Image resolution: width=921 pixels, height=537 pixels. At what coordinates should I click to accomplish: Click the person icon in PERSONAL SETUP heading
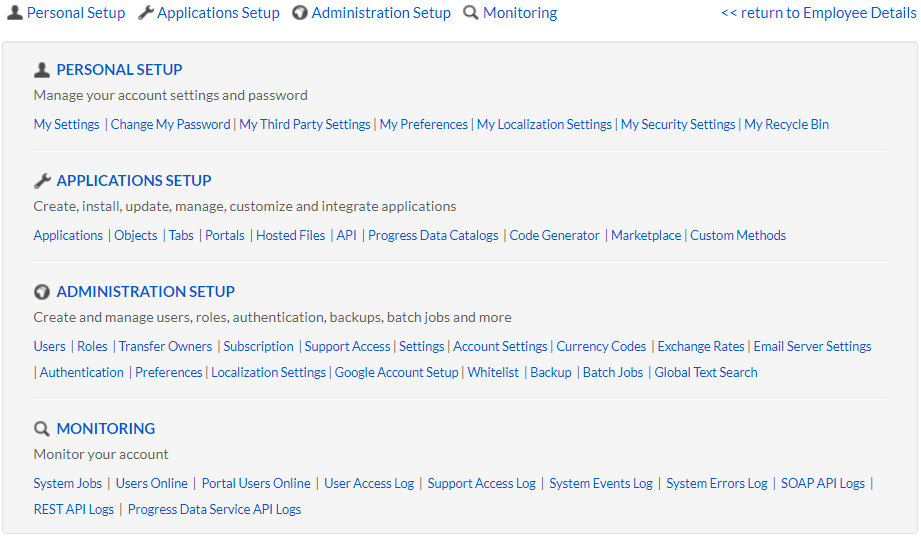[42, 70]
